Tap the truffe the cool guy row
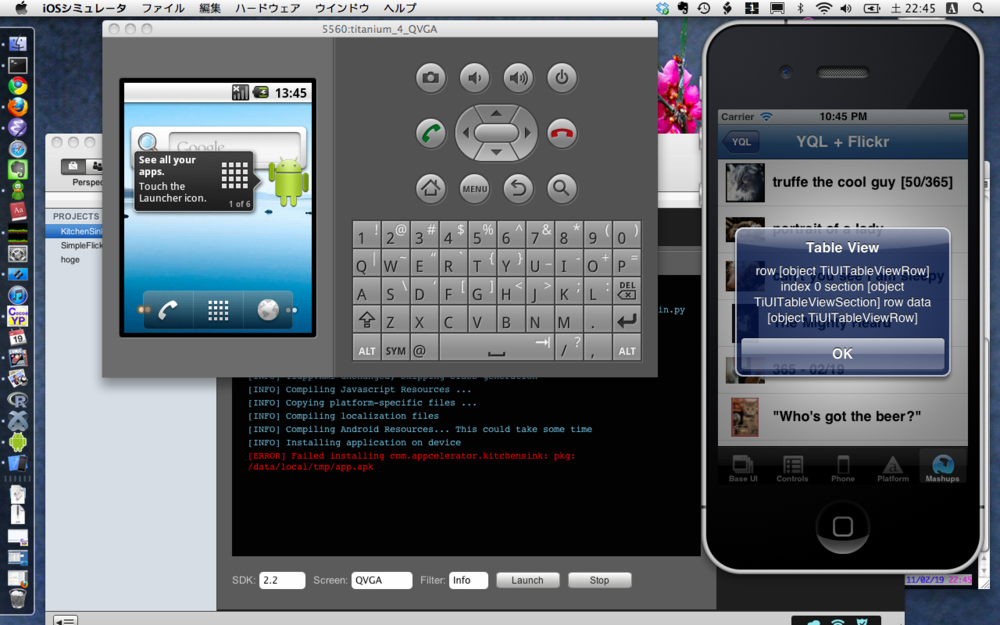This screenshot has height=625, width=1000. coord(842,182)
